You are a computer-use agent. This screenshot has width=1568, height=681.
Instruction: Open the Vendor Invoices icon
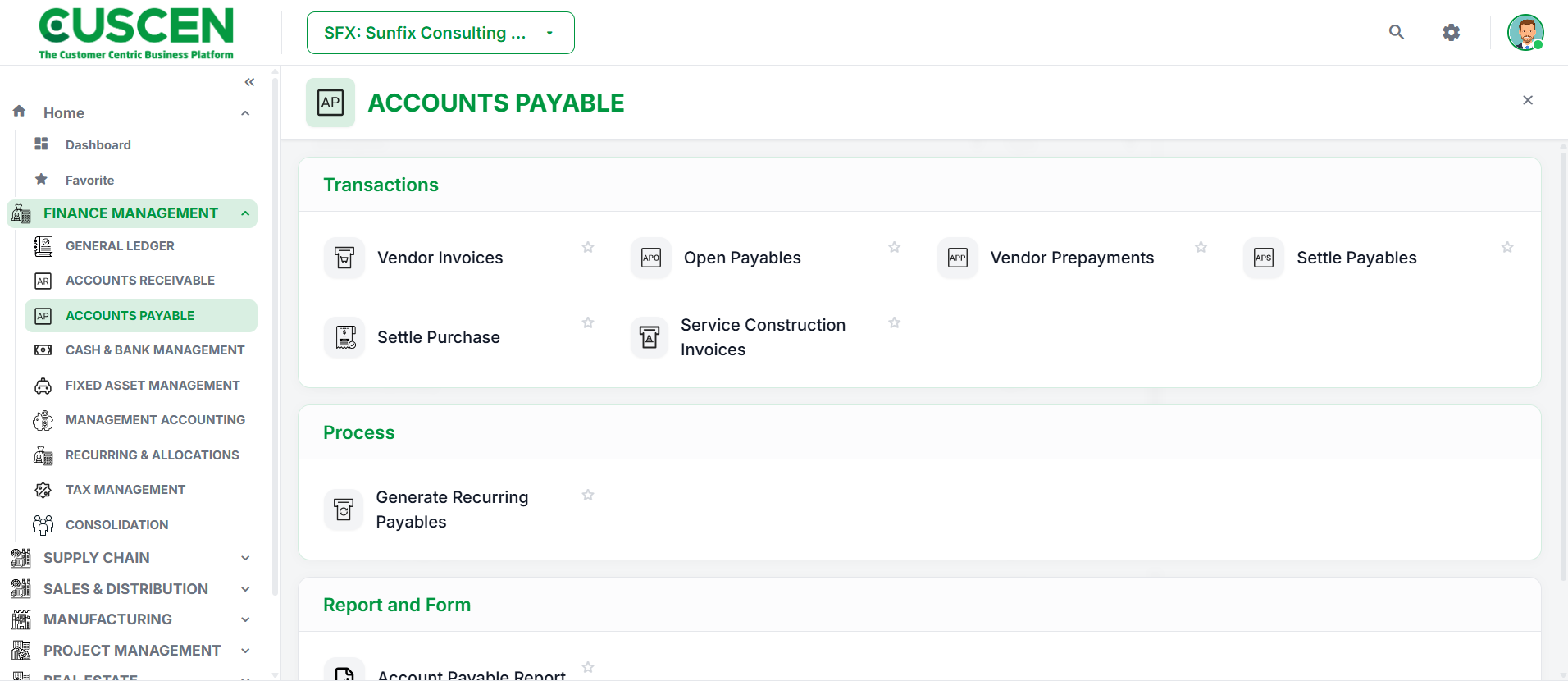pos(344,258)
